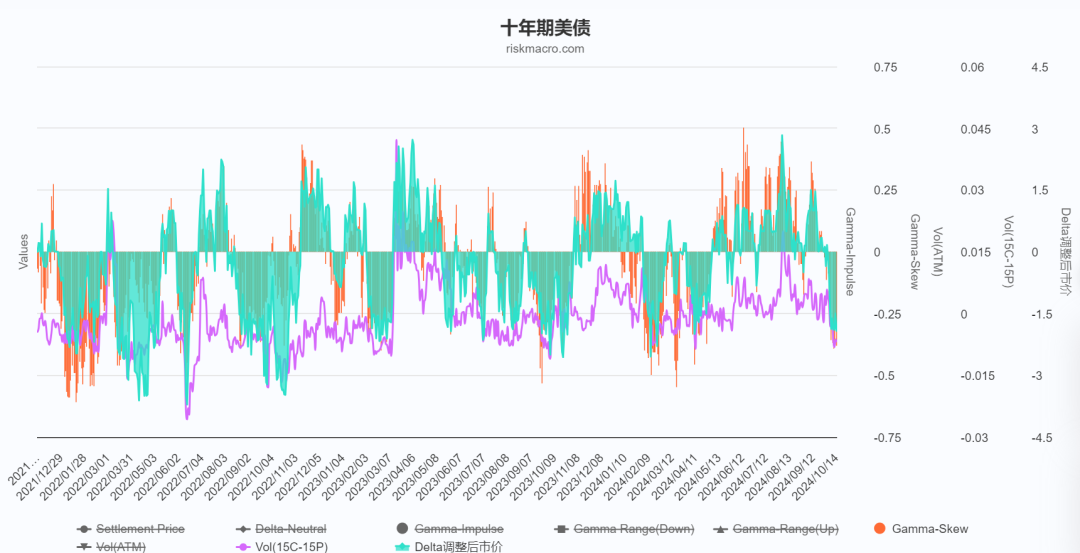Click the Delta-Neutral diamond legend icon
1080x553 pixels.
(243, 529)
